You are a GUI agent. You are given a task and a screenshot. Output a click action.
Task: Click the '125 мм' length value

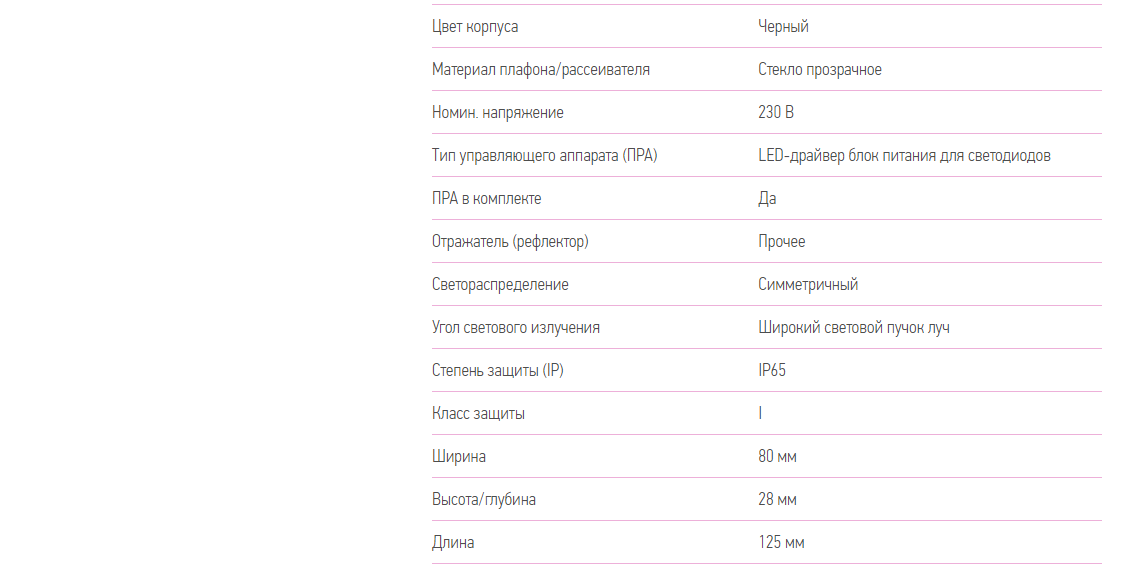click(x=781, y=543)
